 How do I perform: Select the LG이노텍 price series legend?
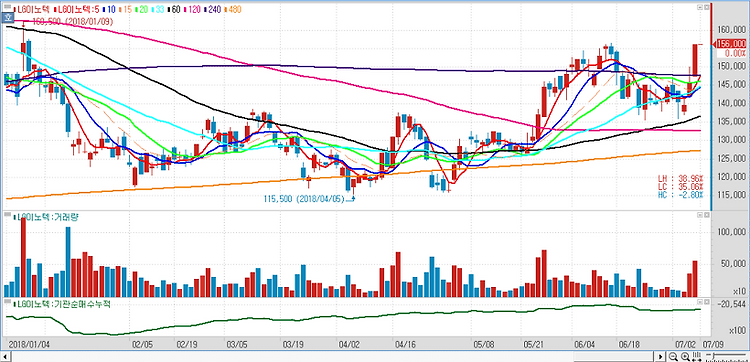[x=32, y=10]
